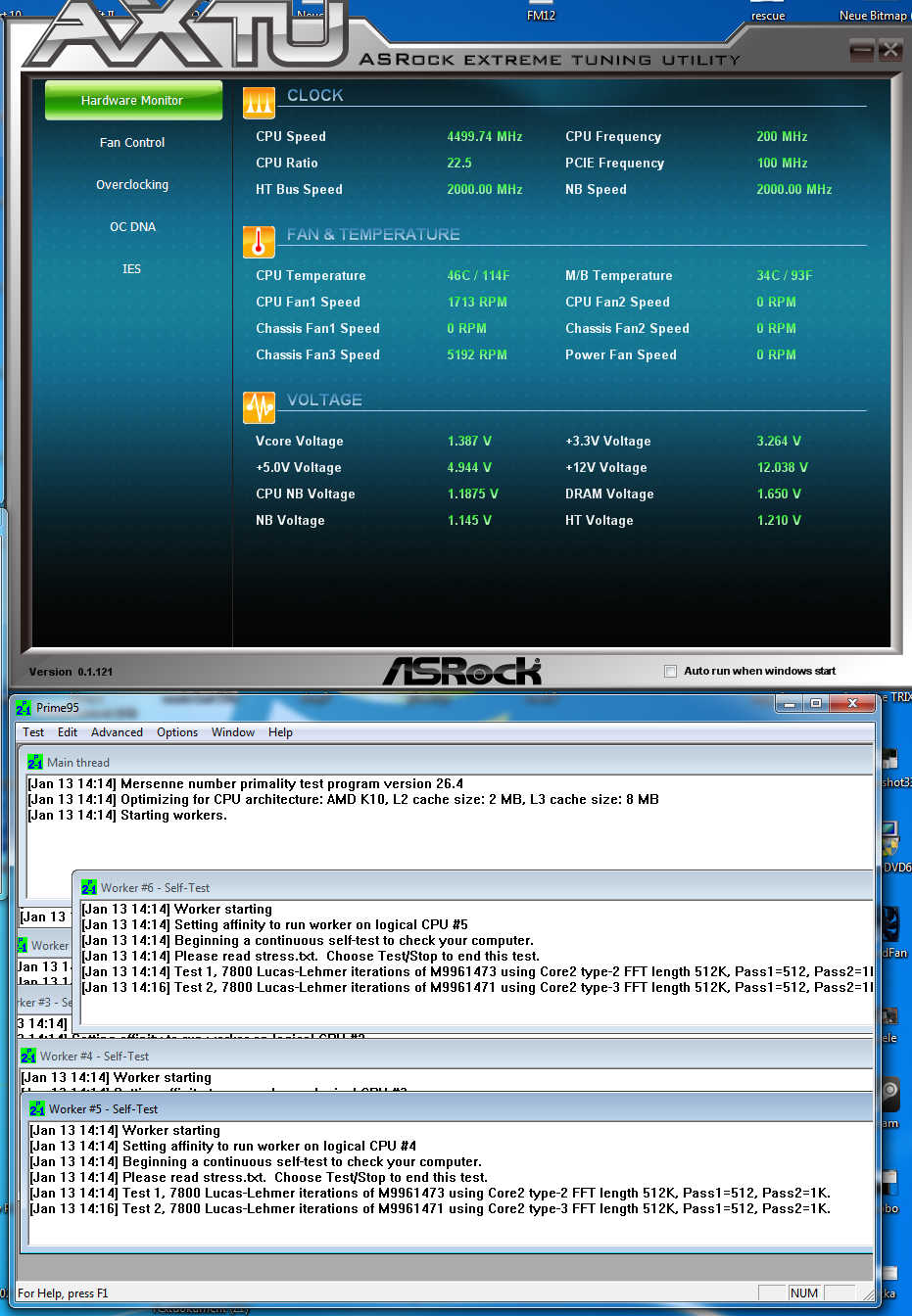Click the CPU Fan1 Speed 1713 RPM value
The image size is (912, 1316).
(x=477, y=302)
